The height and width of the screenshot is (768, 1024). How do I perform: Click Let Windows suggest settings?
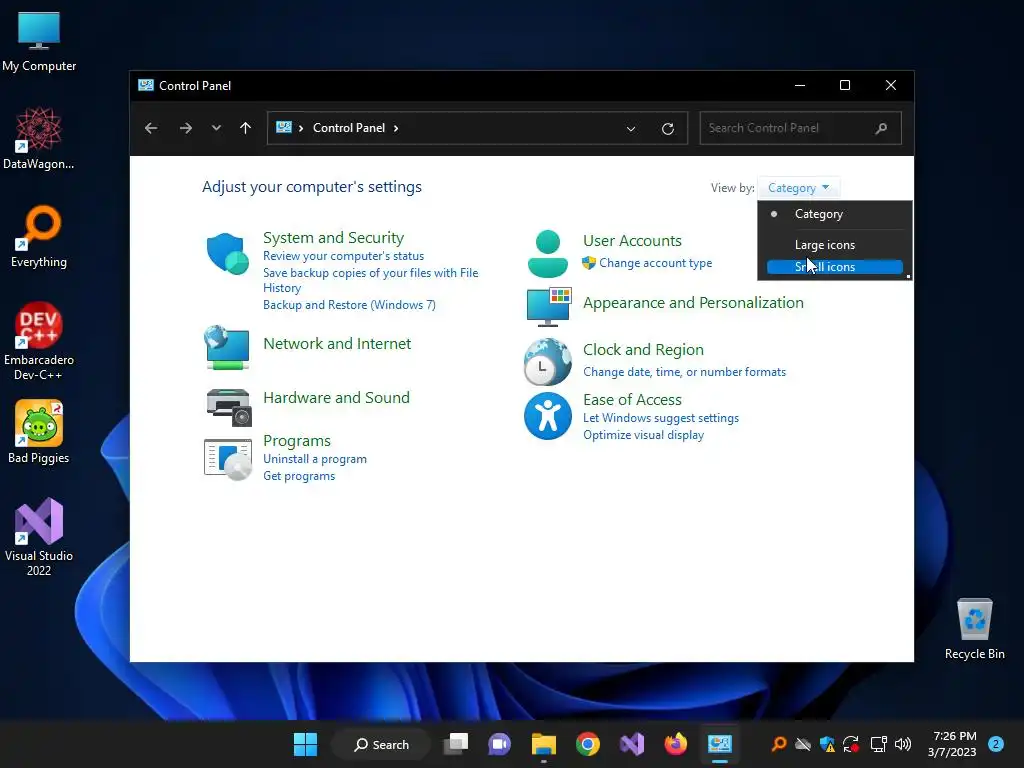click(661, 418)
